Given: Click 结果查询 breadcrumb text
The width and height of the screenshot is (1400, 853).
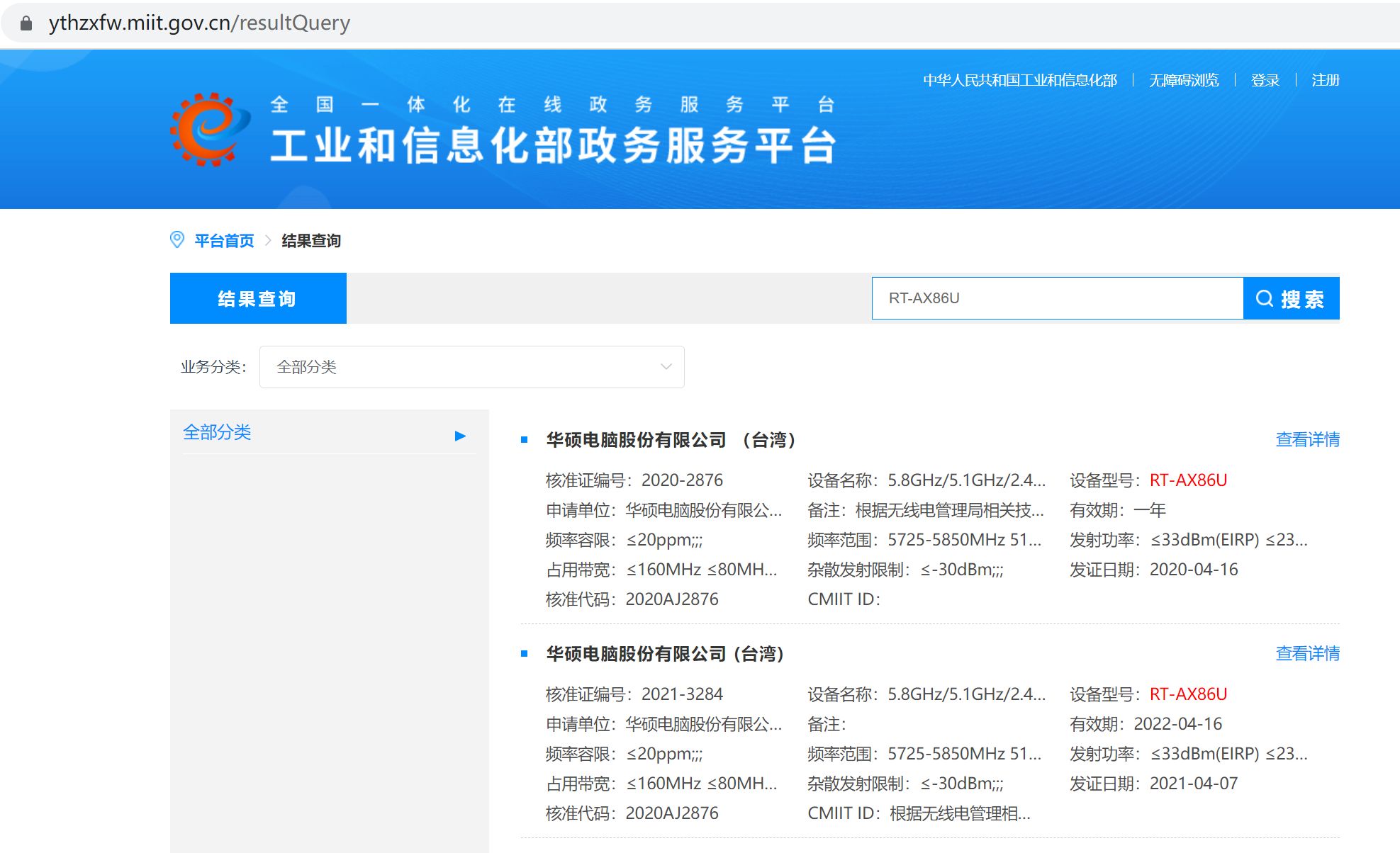Looking at the screenshot, I should point(311,241).
